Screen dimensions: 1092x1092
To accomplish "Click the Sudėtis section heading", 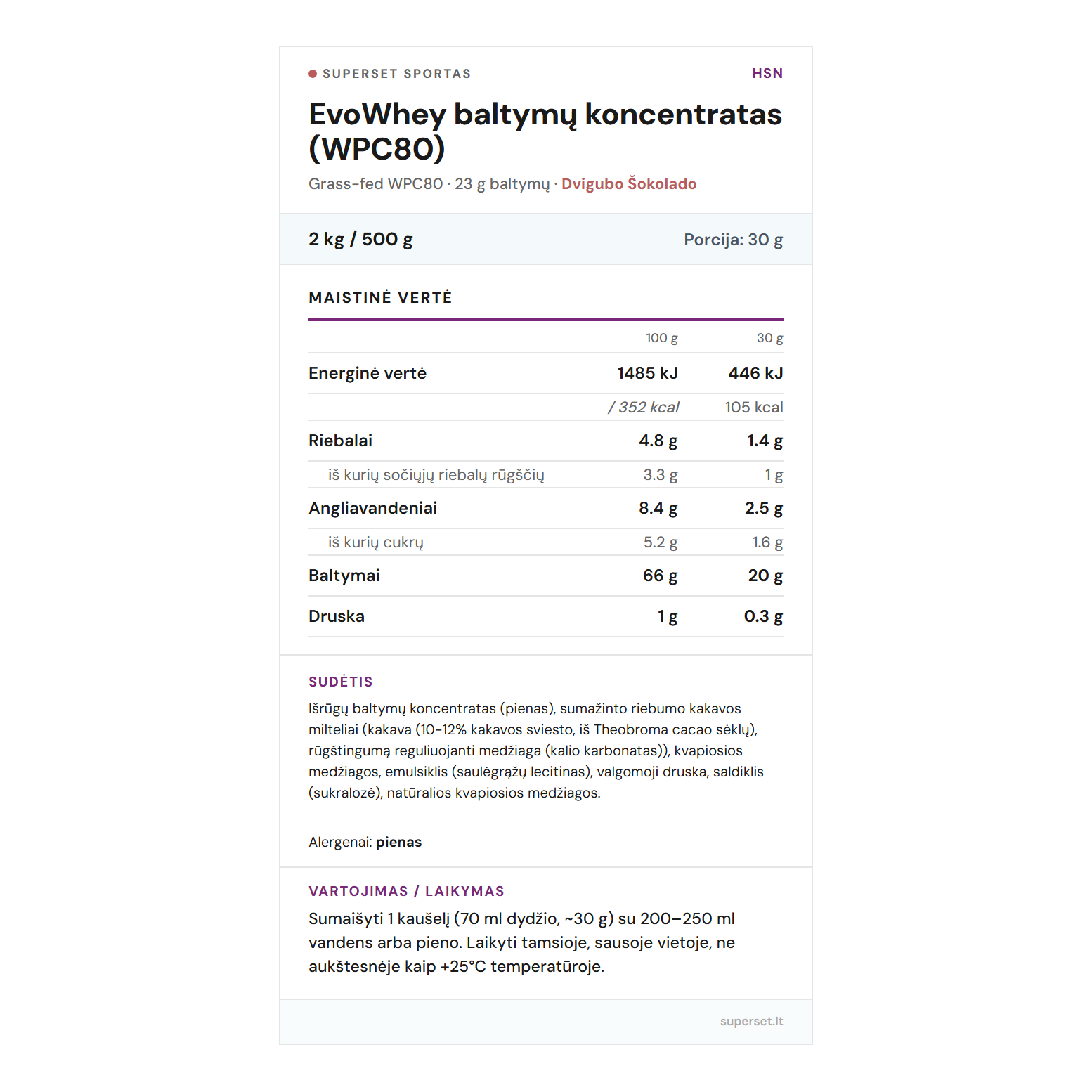I will pos(341,682).
